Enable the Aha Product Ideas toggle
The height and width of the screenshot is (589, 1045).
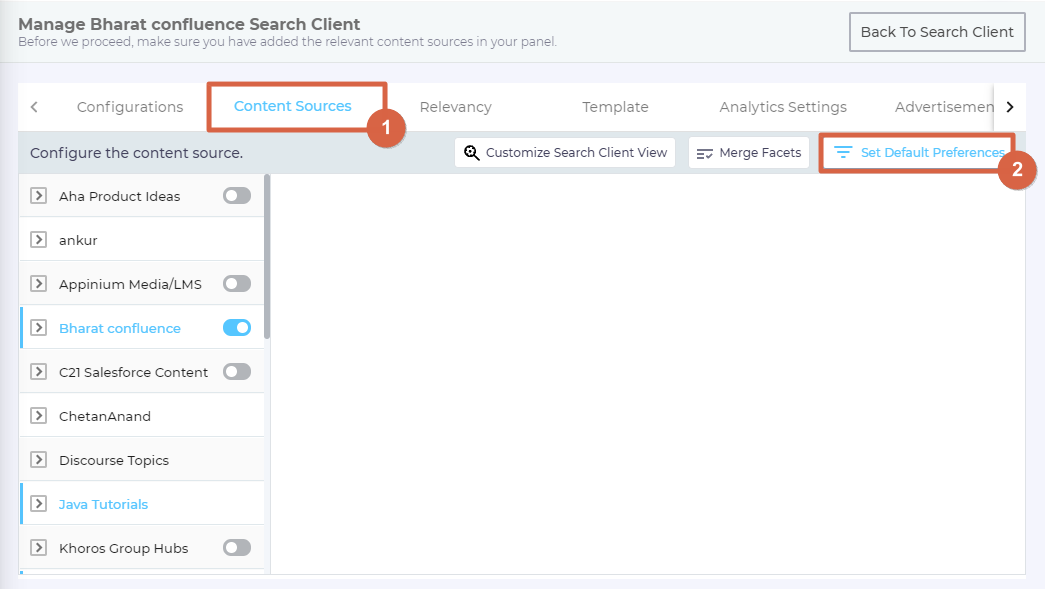click(237, 196)
